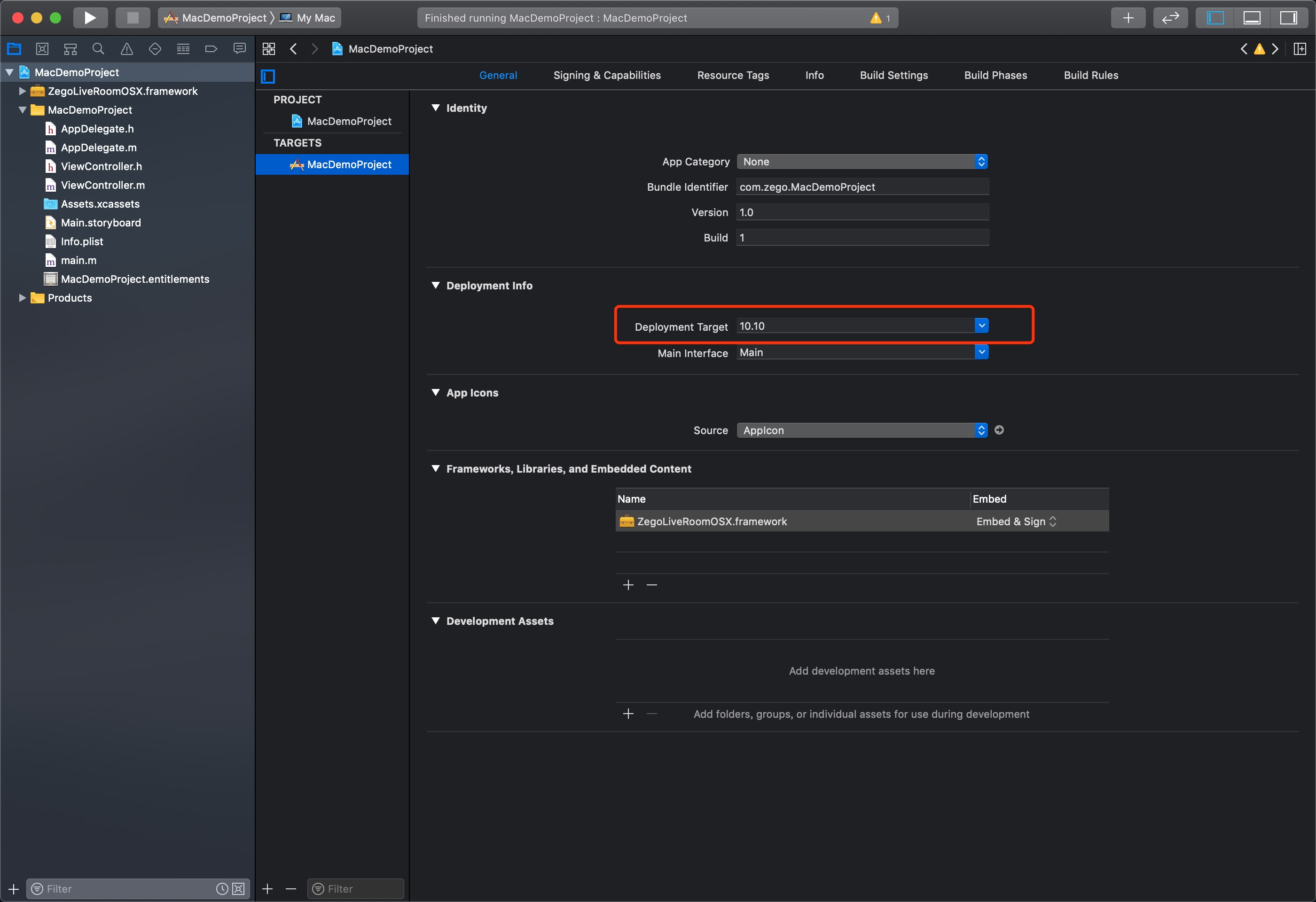
Task: Collapse the Development Assets section
Action: (436, 621)
